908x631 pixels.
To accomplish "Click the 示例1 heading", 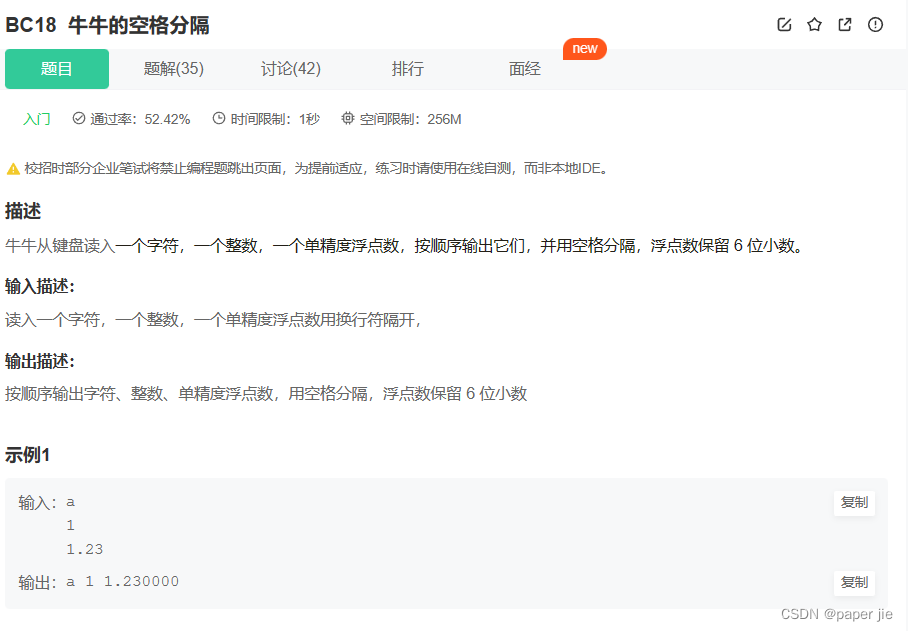I will pyautogui.click(x=28, y=455).
